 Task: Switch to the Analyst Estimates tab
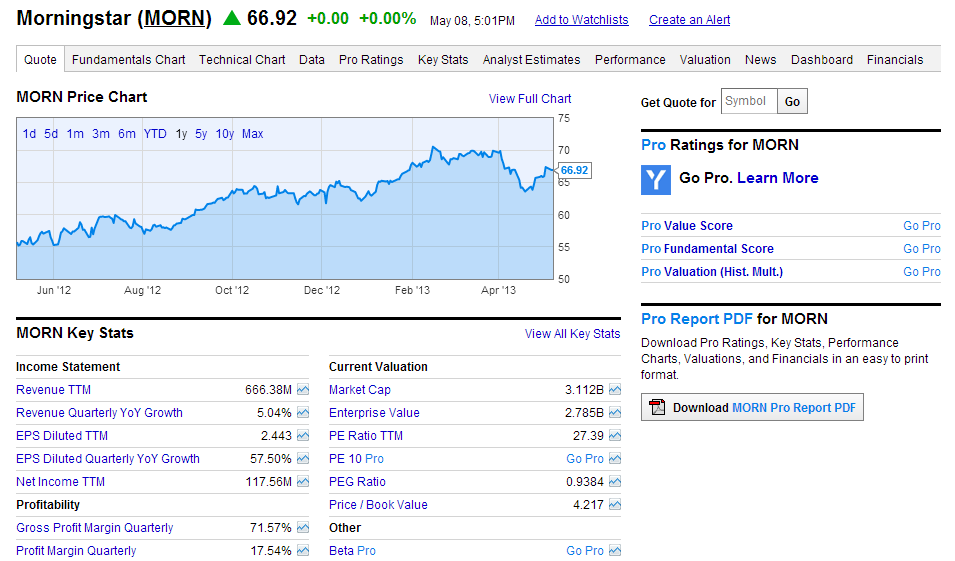(531, 60)
